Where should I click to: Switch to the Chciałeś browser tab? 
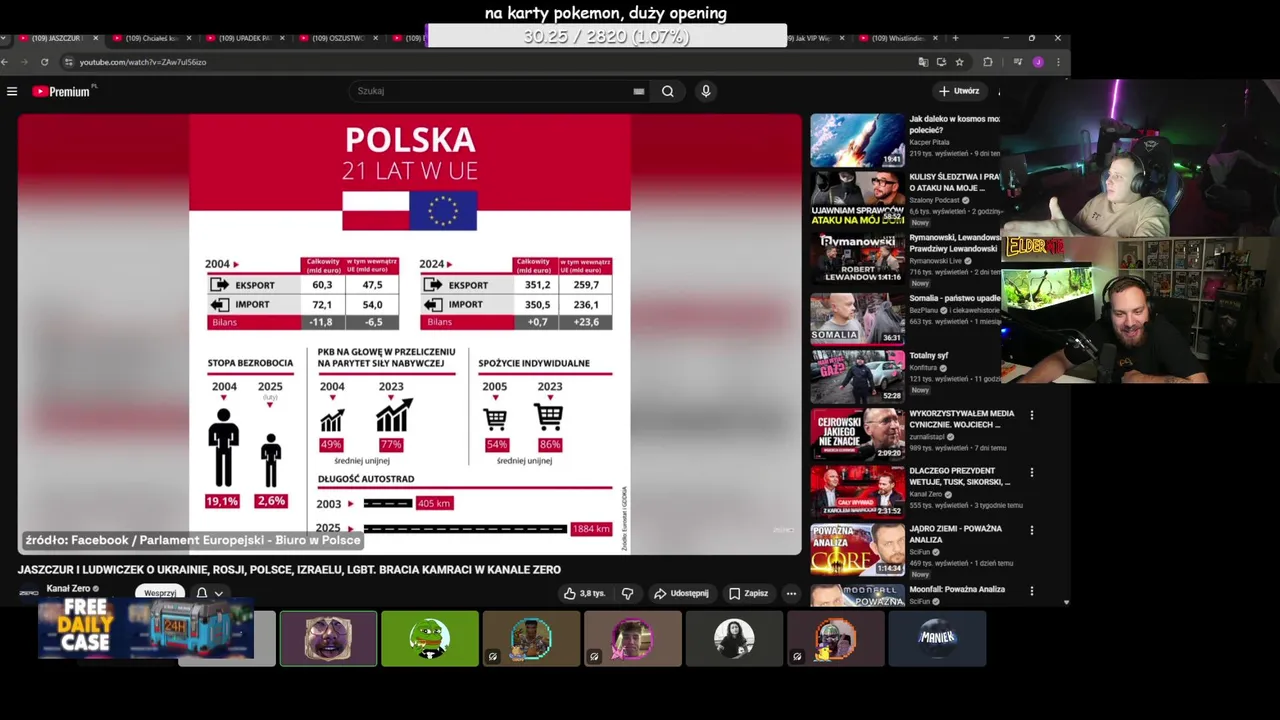(x=150, y=38)
